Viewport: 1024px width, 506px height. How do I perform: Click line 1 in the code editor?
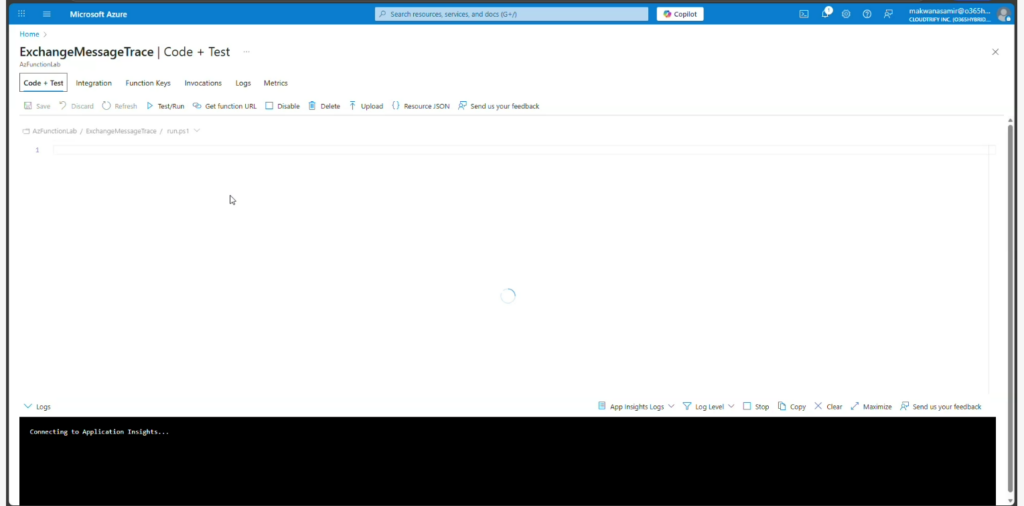[524, 150]
